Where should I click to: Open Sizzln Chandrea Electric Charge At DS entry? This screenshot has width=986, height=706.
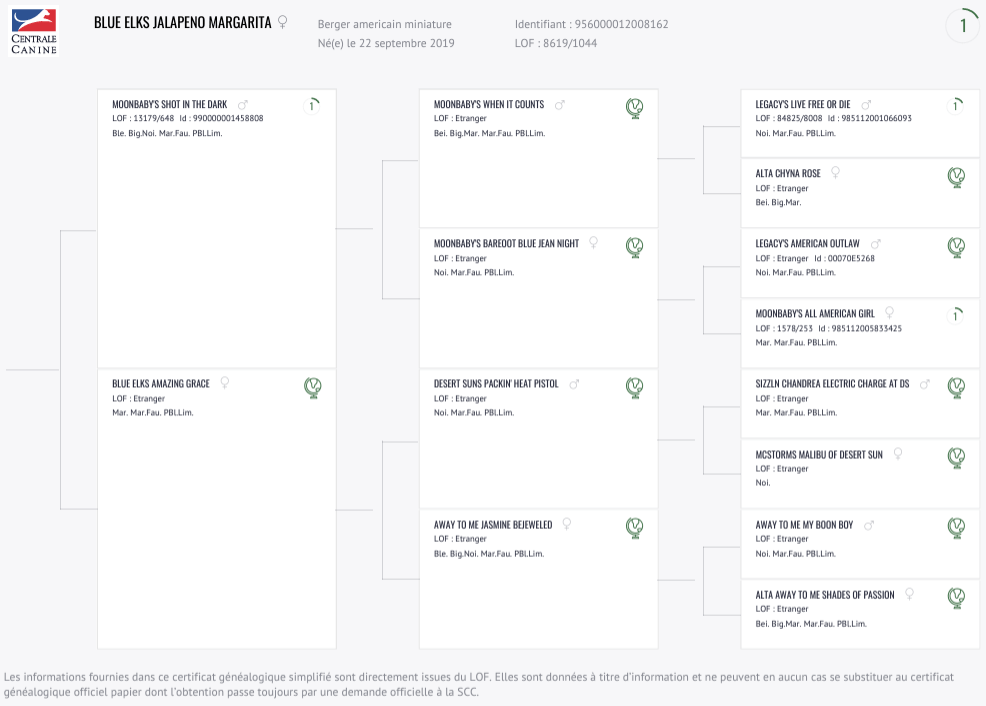click(x=832, y=383)
